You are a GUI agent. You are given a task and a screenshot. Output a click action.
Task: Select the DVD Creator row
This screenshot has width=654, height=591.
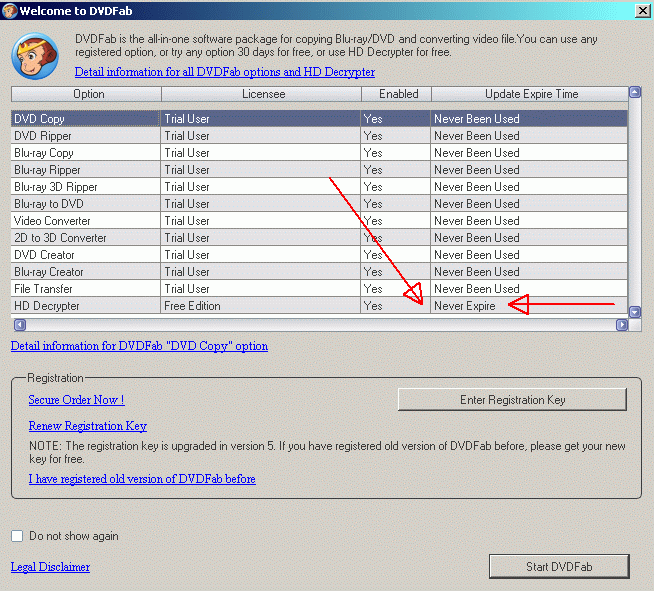pyautogui.click(x=319, y=255)
